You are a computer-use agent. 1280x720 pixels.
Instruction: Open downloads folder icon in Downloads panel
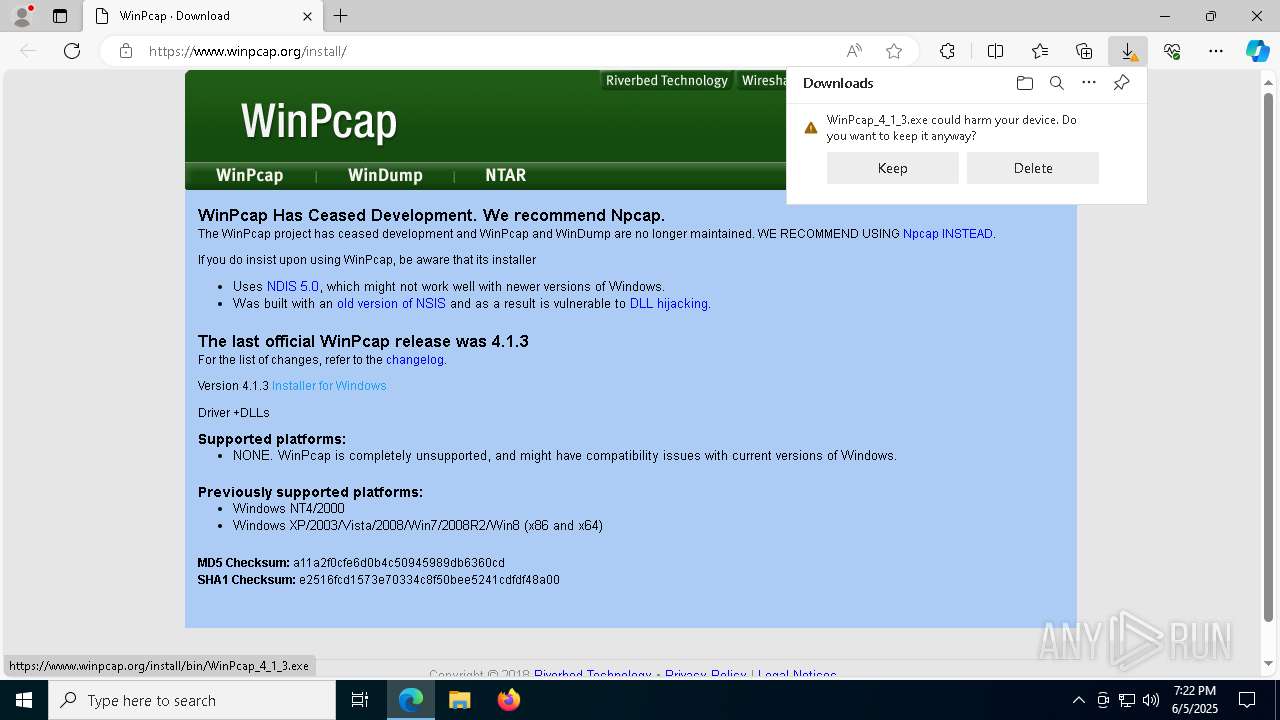[1024, 83]
